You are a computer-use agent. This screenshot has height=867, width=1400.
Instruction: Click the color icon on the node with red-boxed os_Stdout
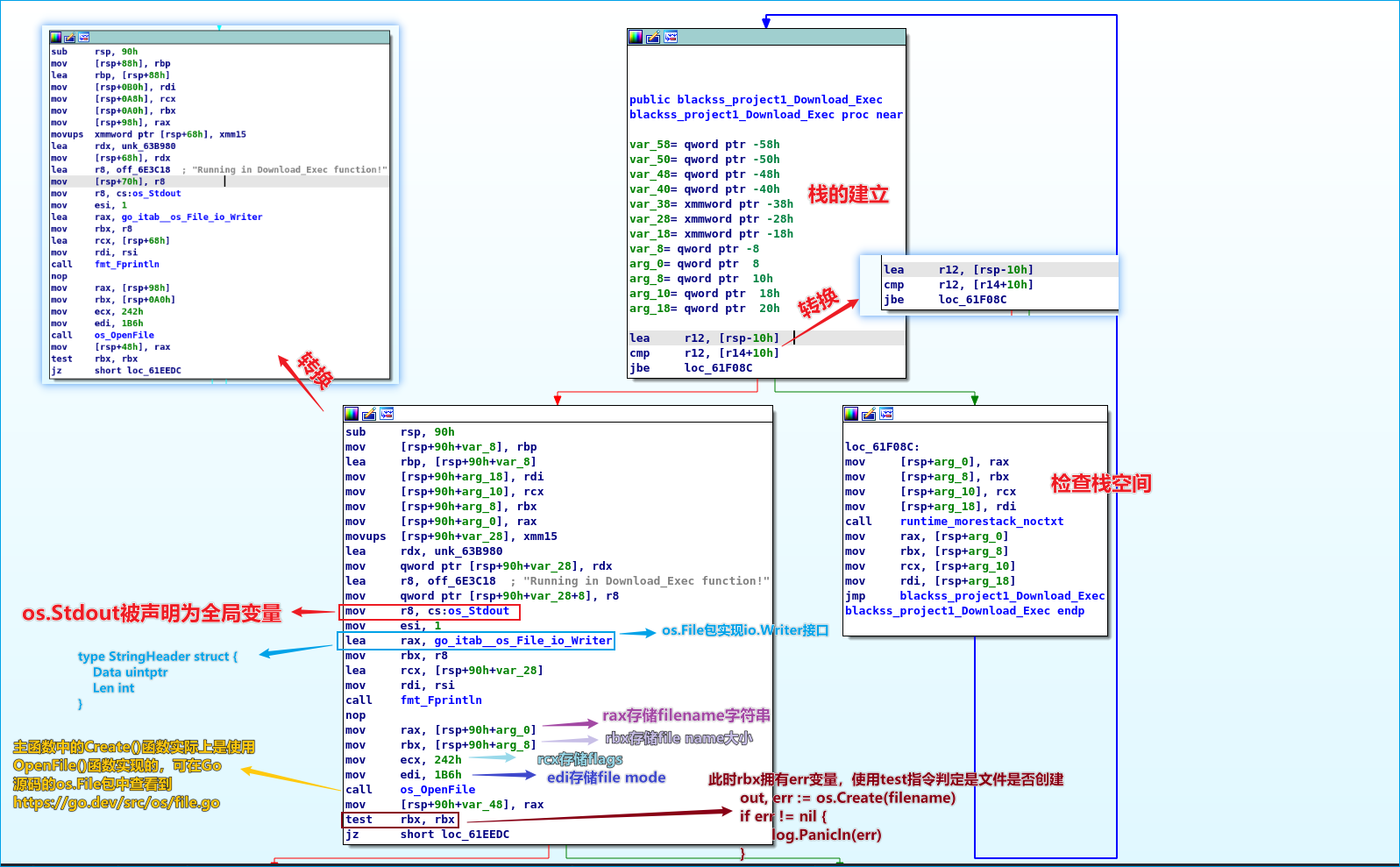coord(352,414)
